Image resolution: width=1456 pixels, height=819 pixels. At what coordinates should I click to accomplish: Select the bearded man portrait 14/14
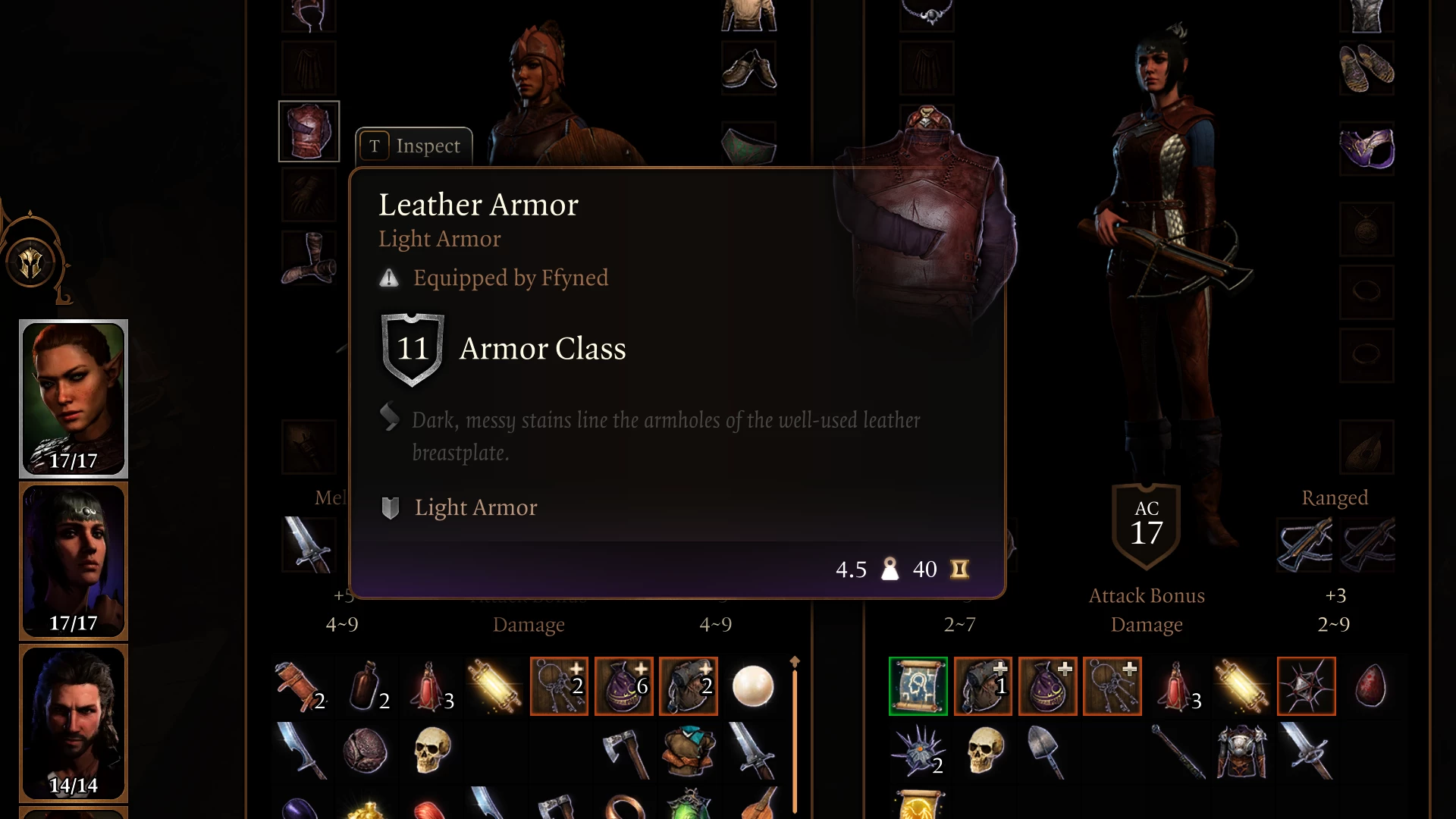[74, 723]
